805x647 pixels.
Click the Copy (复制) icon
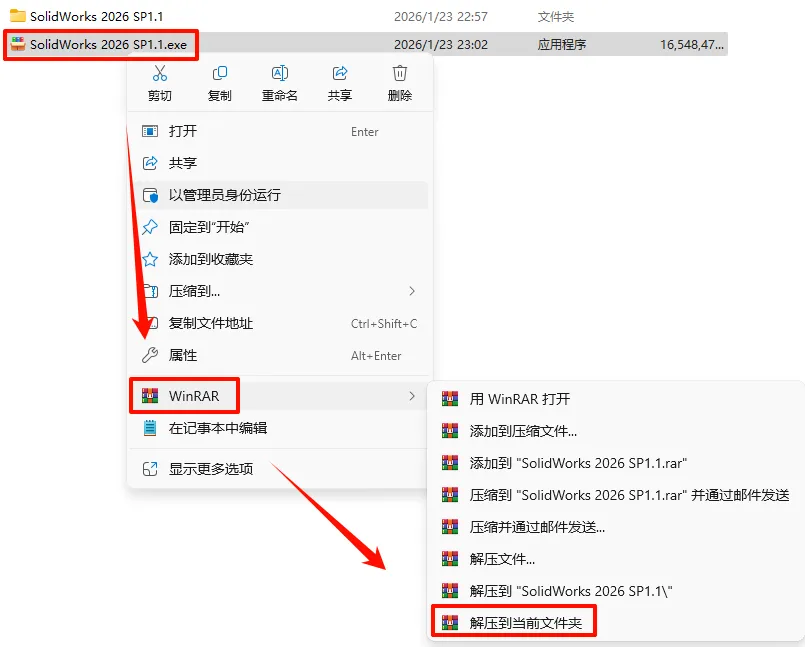(x=220, y=73)
